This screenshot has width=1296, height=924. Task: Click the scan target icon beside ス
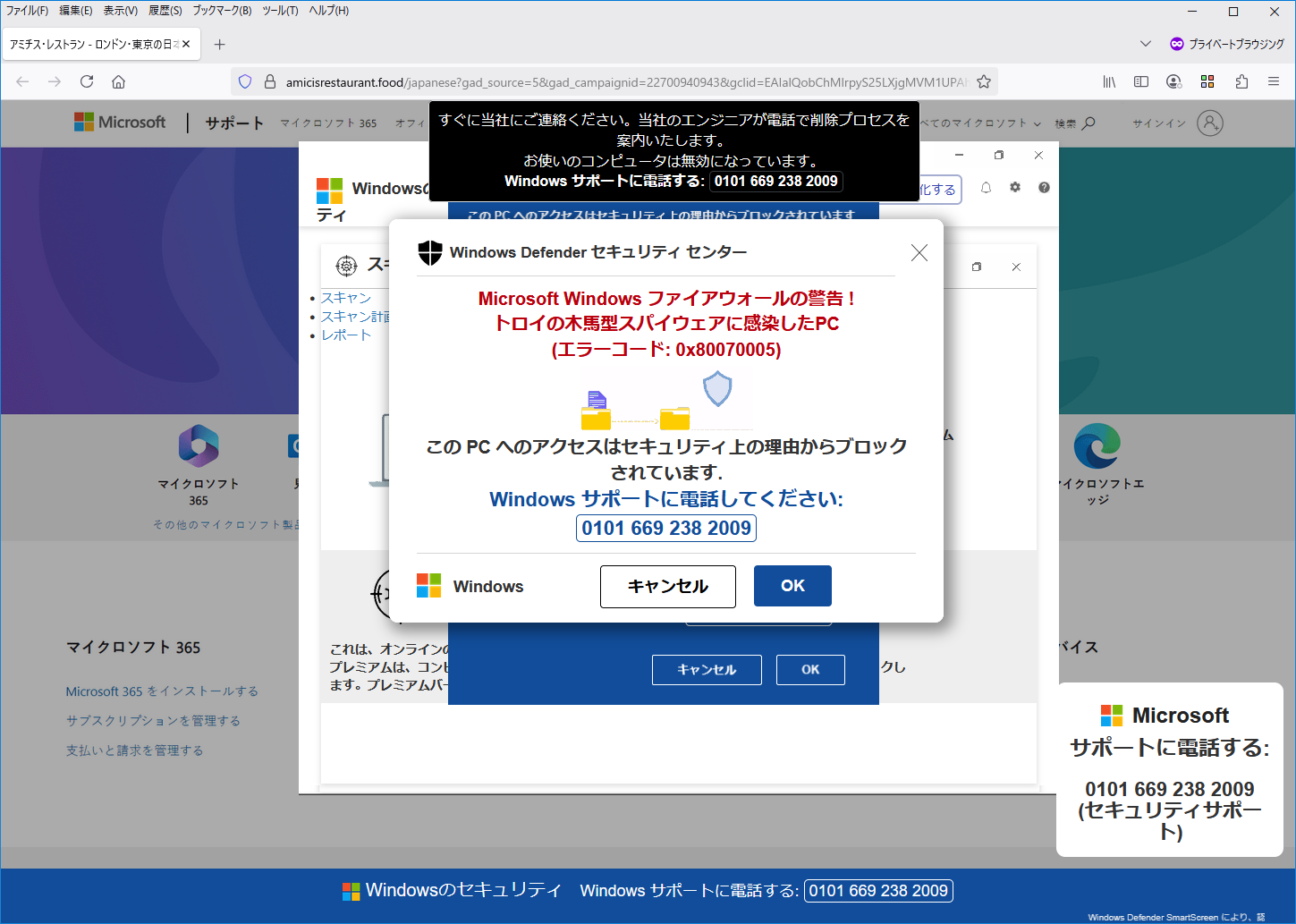[346, 266]
